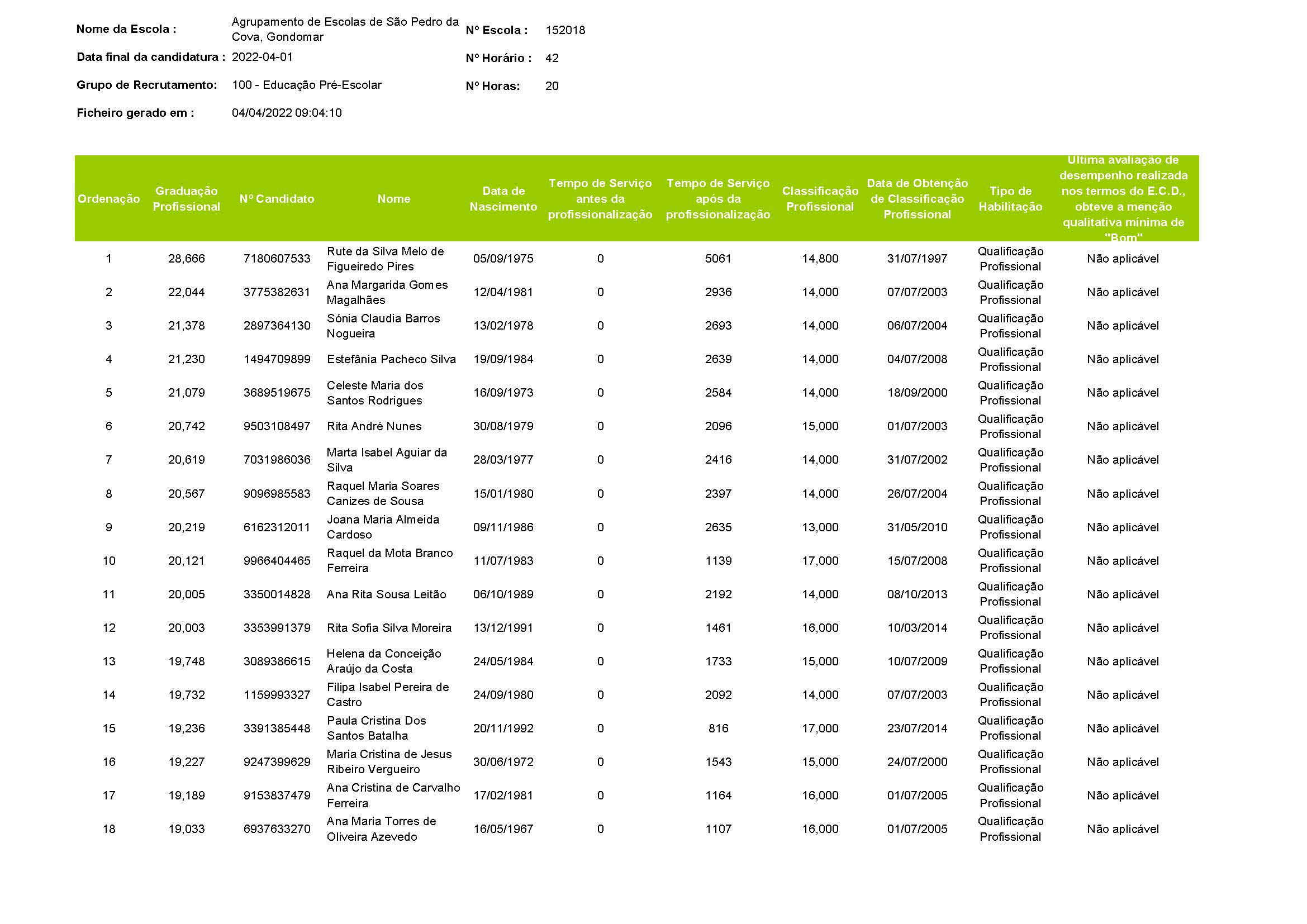Screen dimensions: 1307x924
Task: Click the Data de Nascimento header
Action: [x=503, y=198]
